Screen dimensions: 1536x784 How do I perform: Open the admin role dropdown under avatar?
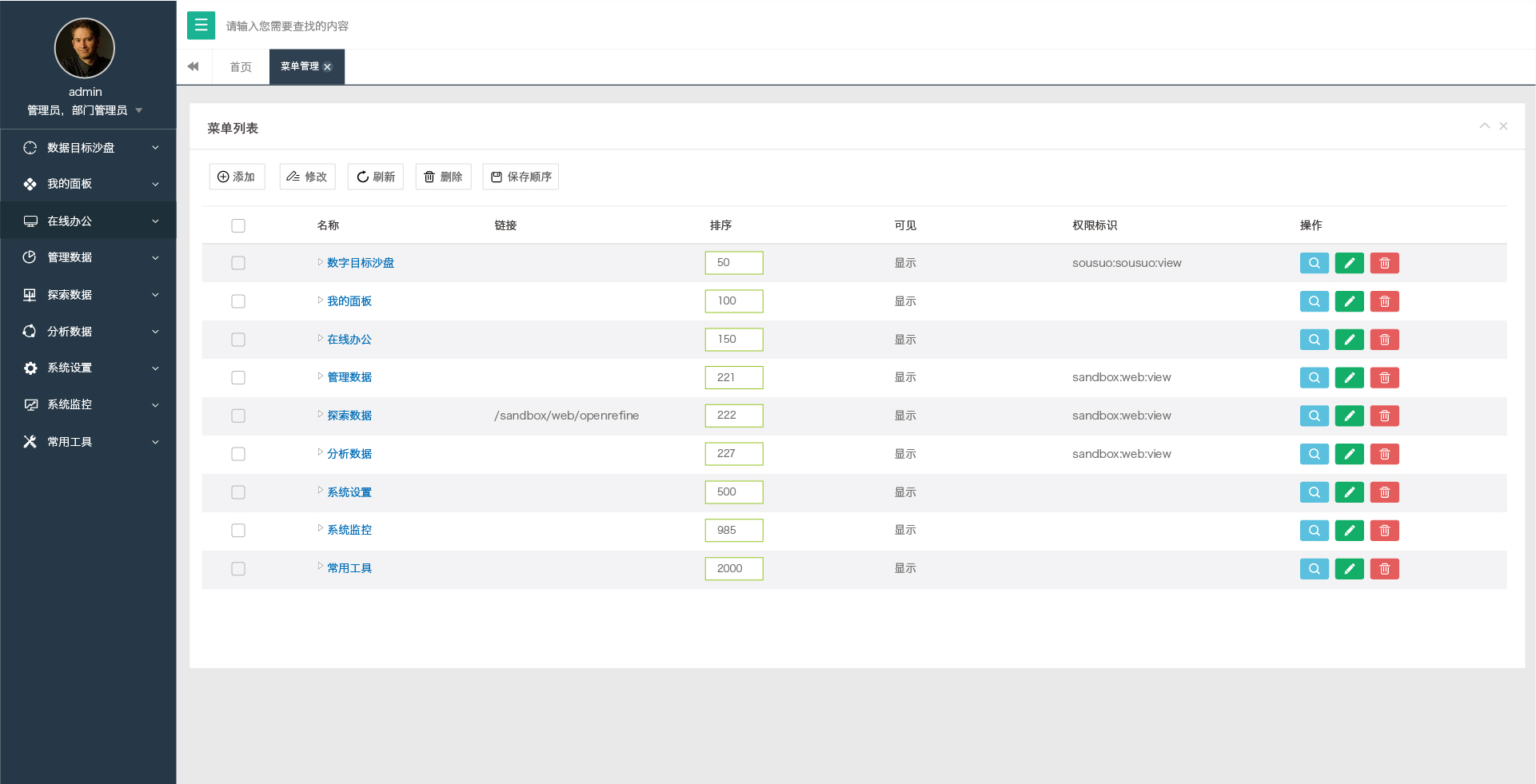(x=139, y=110)
